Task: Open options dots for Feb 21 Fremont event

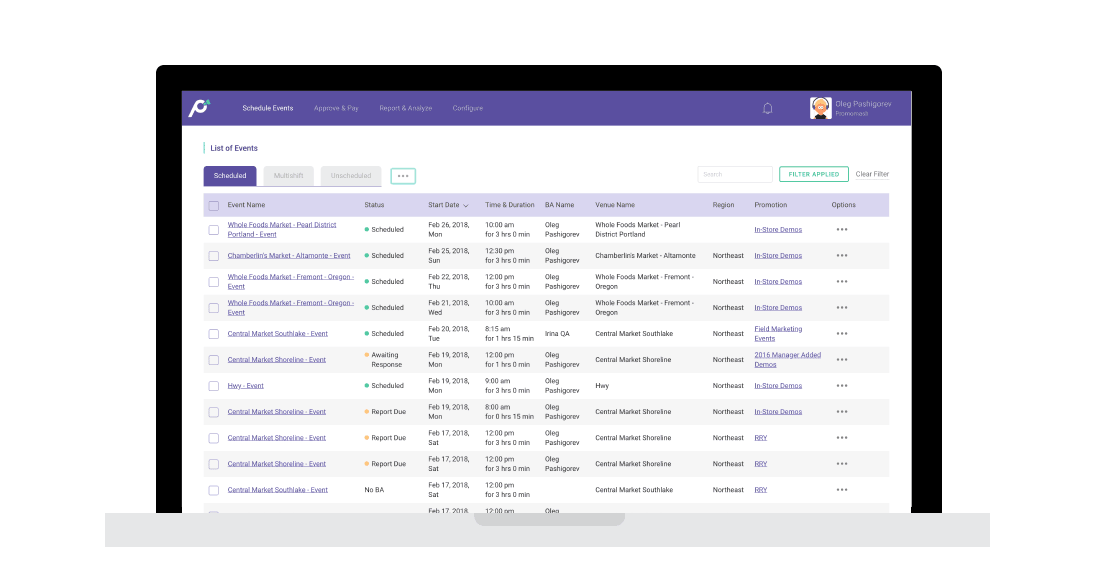Action: click(842, 308)
